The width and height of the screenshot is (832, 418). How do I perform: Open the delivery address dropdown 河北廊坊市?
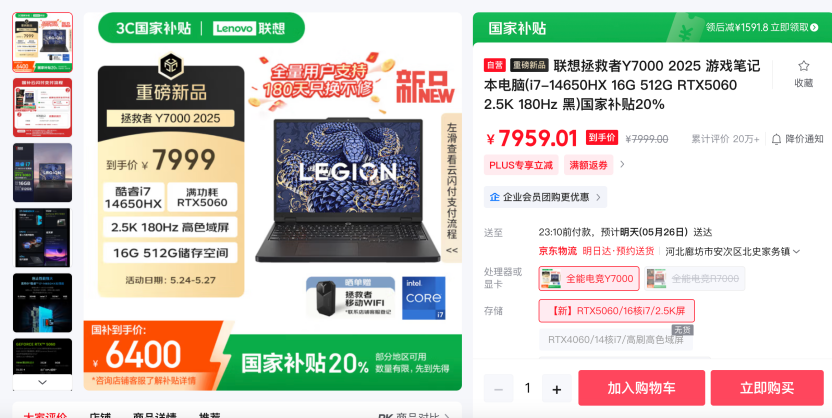click(732, 251)
